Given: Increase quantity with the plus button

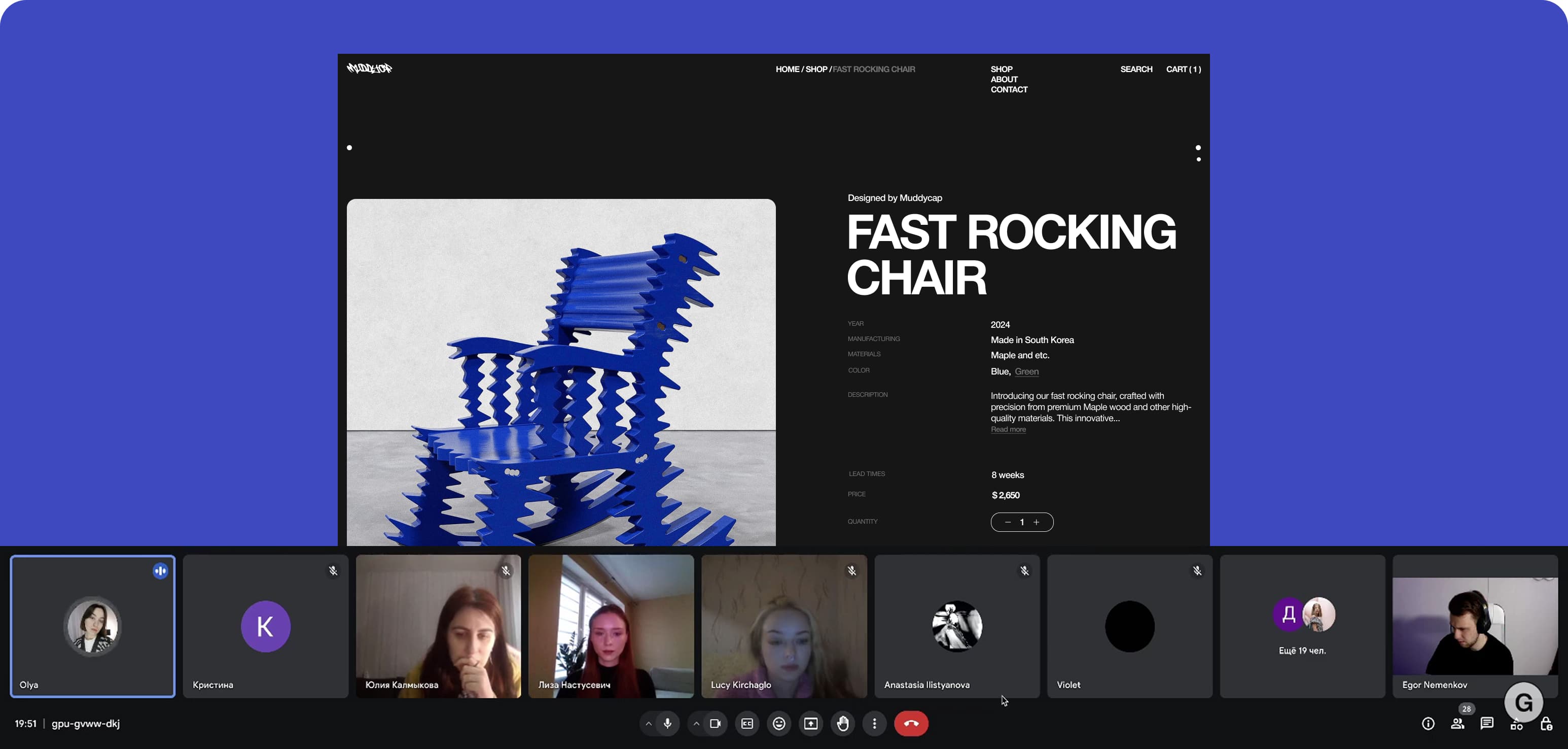Looking at the screenshot, I should 1036,522.
